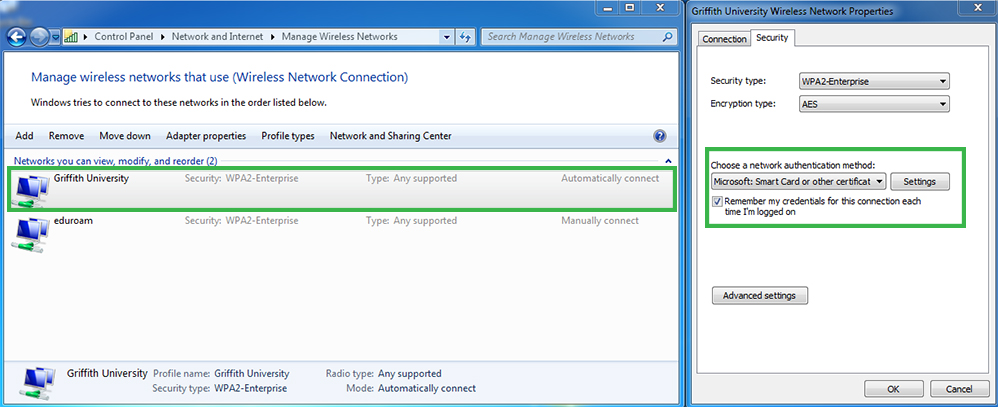Open address bar history dropdown
The image size is (998, 407).
[447, 37]
